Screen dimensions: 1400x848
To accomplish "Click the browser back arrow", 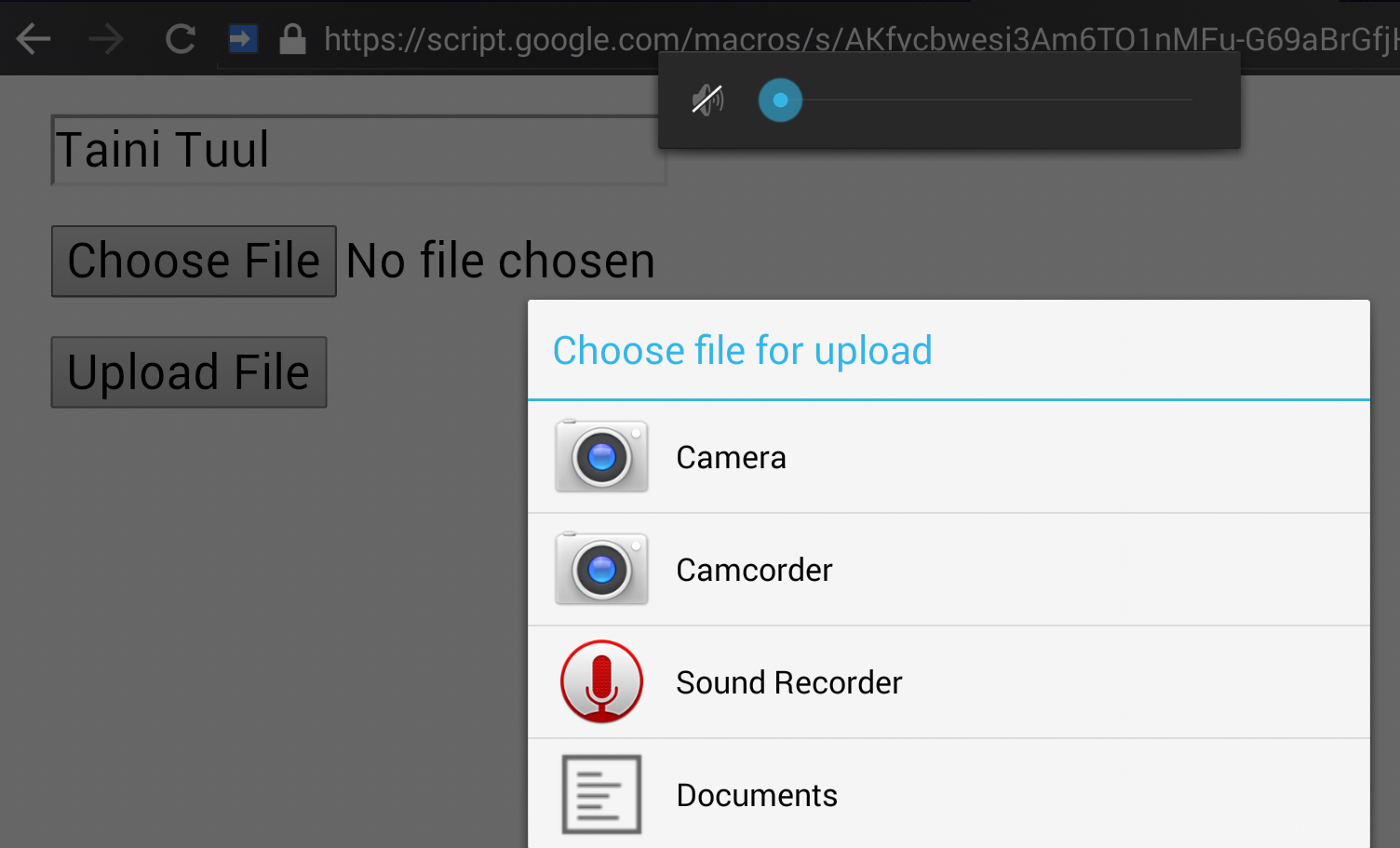I will [x=34, y=39].
